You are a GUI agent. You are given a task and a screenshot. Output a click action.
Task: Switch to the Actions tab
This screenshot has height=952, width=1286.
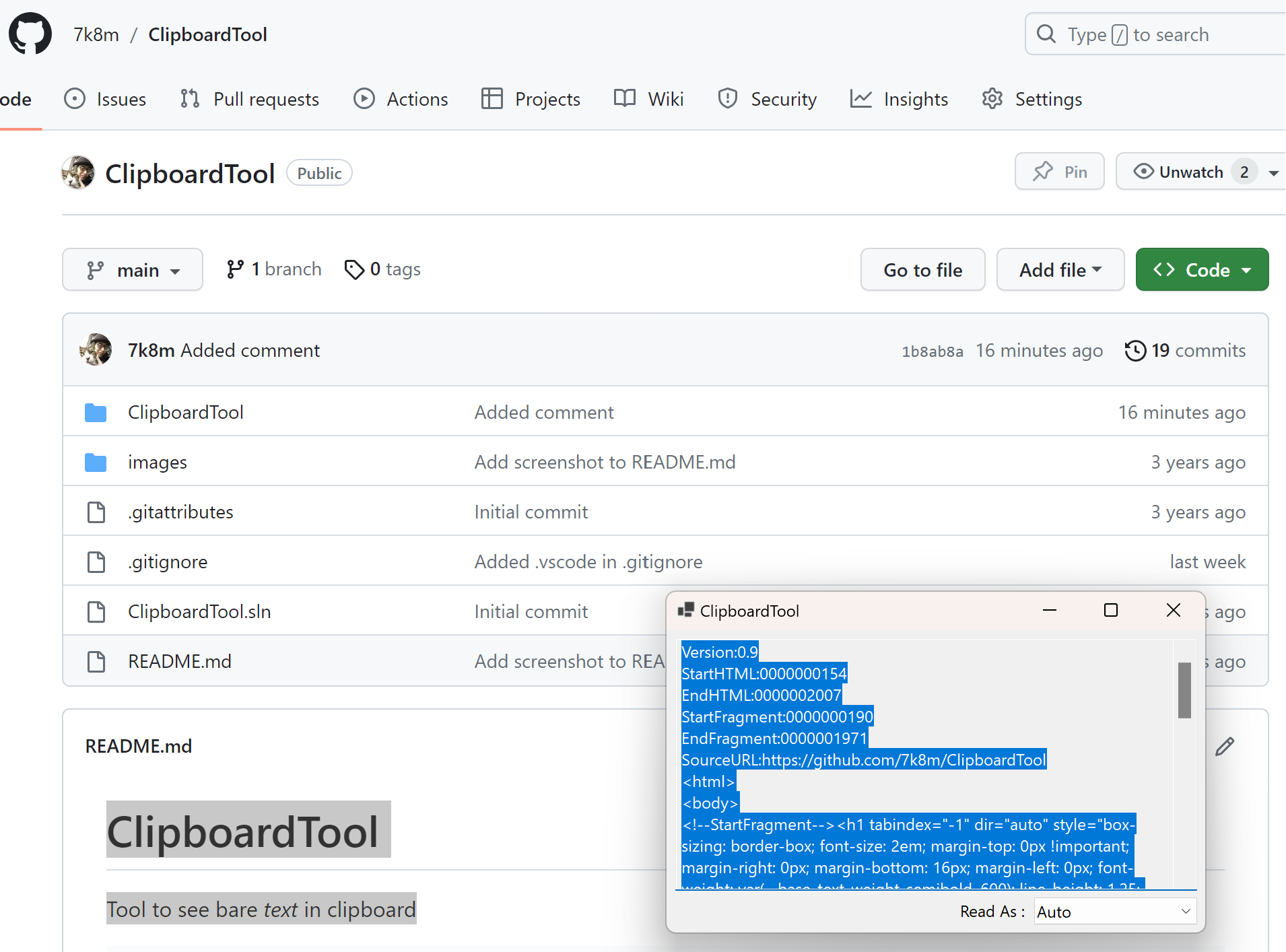401,99
